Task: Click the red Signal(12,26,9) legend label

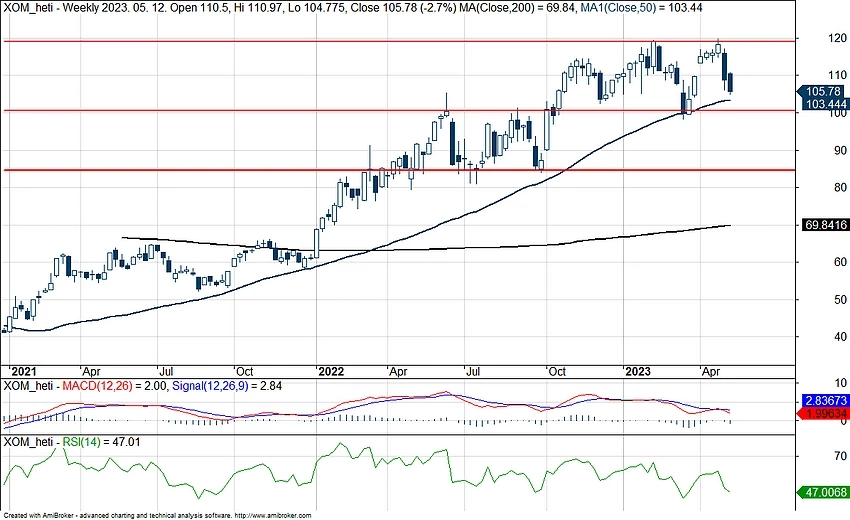Action: 202,386
